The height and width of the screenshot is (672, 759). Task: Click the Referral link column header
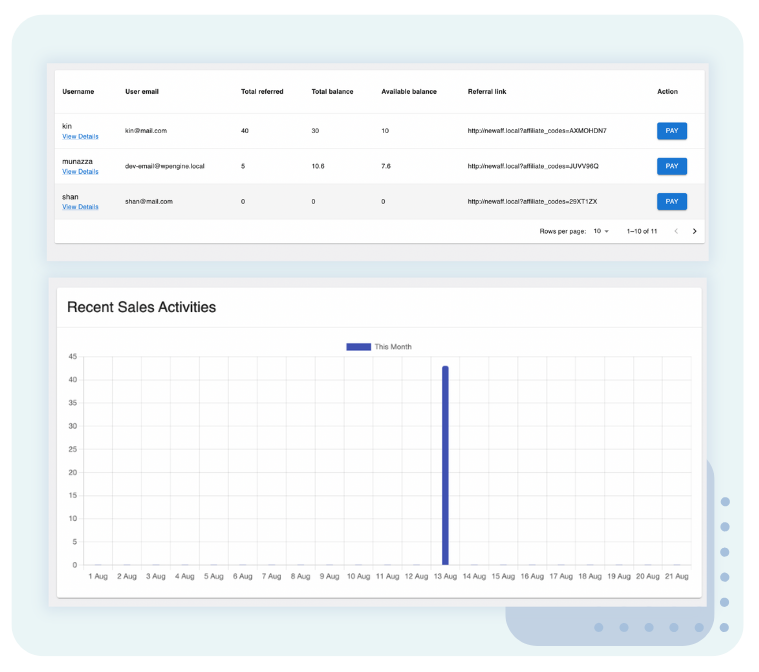(x=487, y=92)
